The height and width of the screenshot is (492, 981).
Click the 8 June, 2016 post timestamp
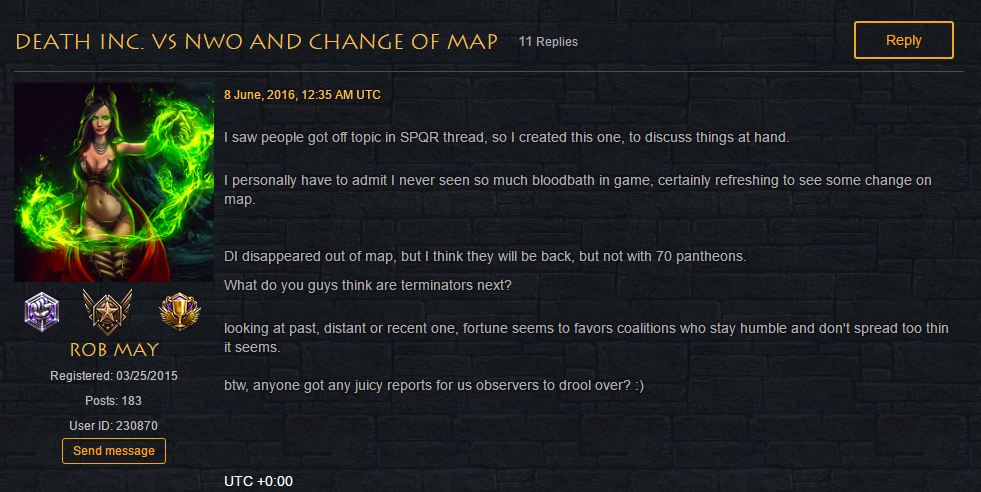coord(302,95)
